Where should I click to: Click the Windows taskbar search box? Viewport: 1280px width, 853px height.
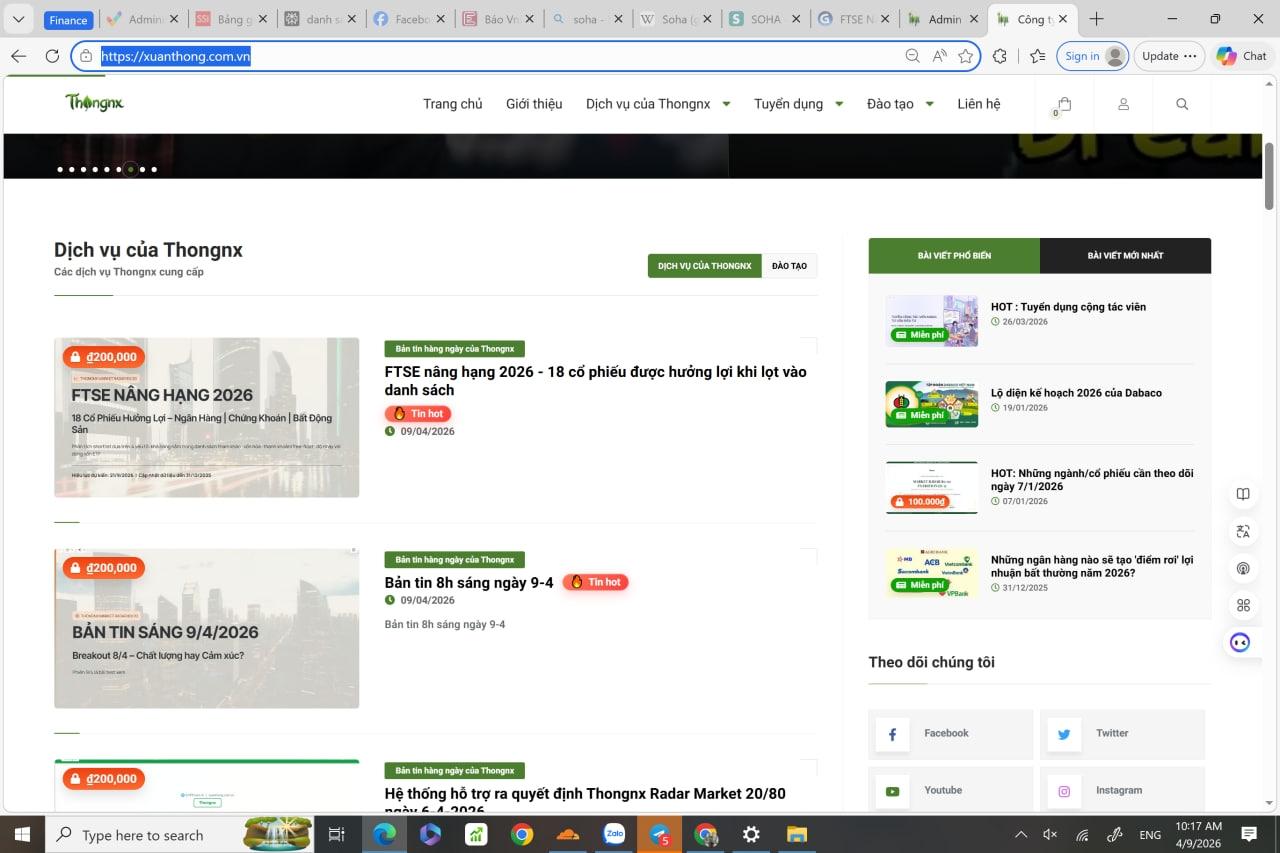180,834
